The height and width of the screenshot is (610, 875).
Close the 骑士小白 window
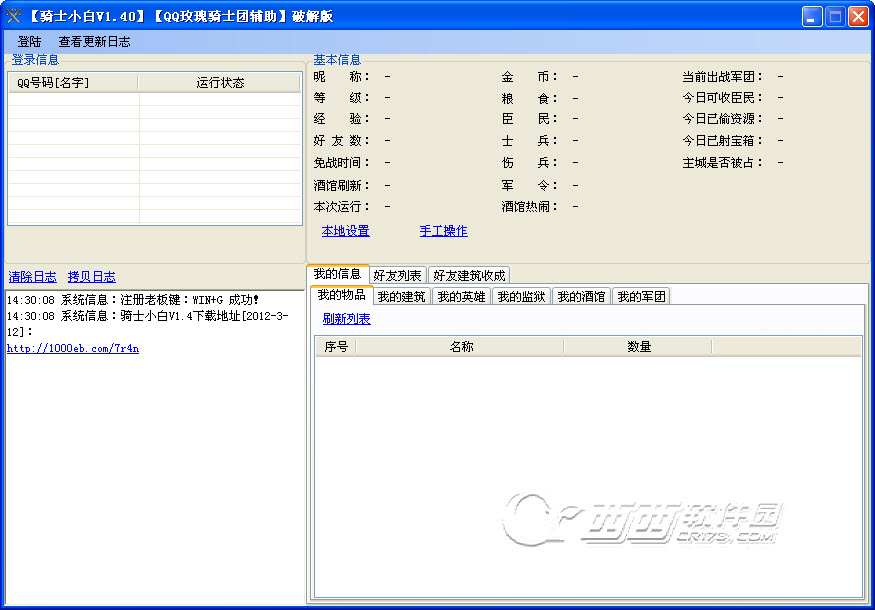coord(858,17)
